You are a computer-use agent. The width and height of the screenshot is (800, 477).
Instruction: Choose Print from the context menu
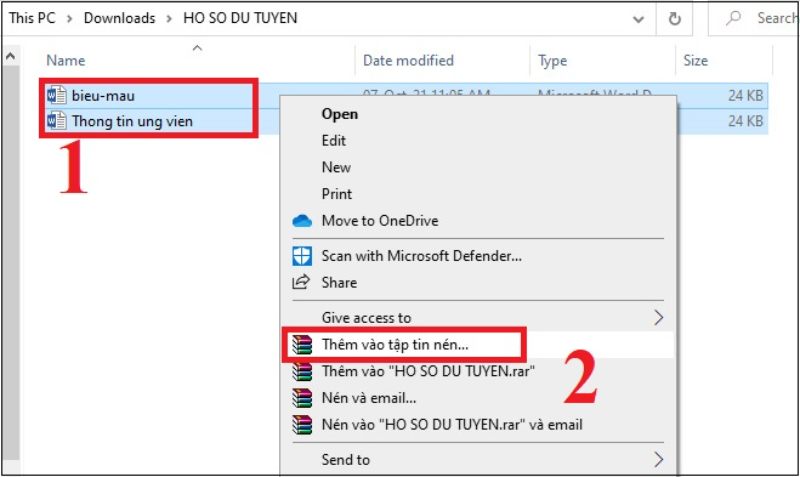click(337, 194)
